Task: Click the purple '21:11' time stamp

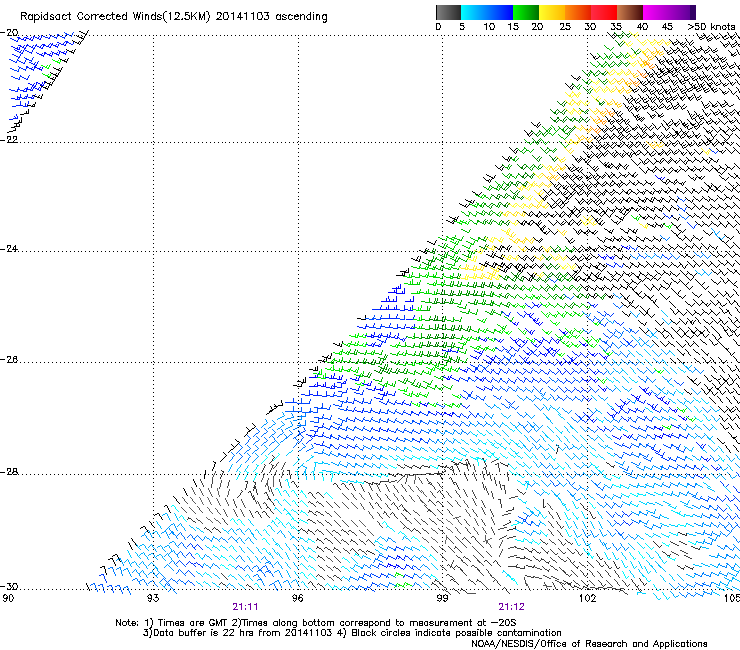Action: point(245,607)
